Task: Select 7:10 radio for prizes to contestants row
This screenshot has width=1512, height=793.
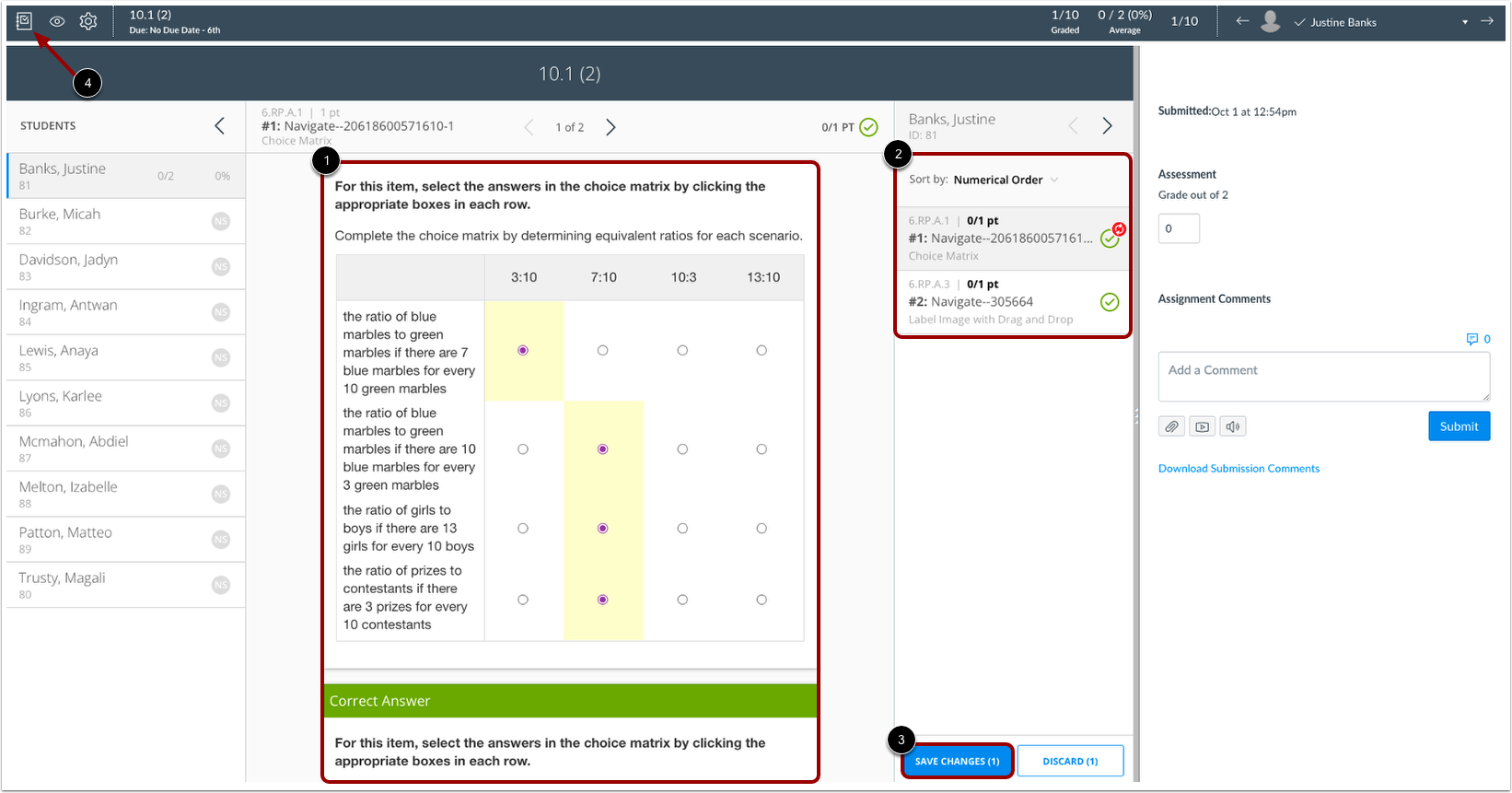Action: (x=602, y=600)
